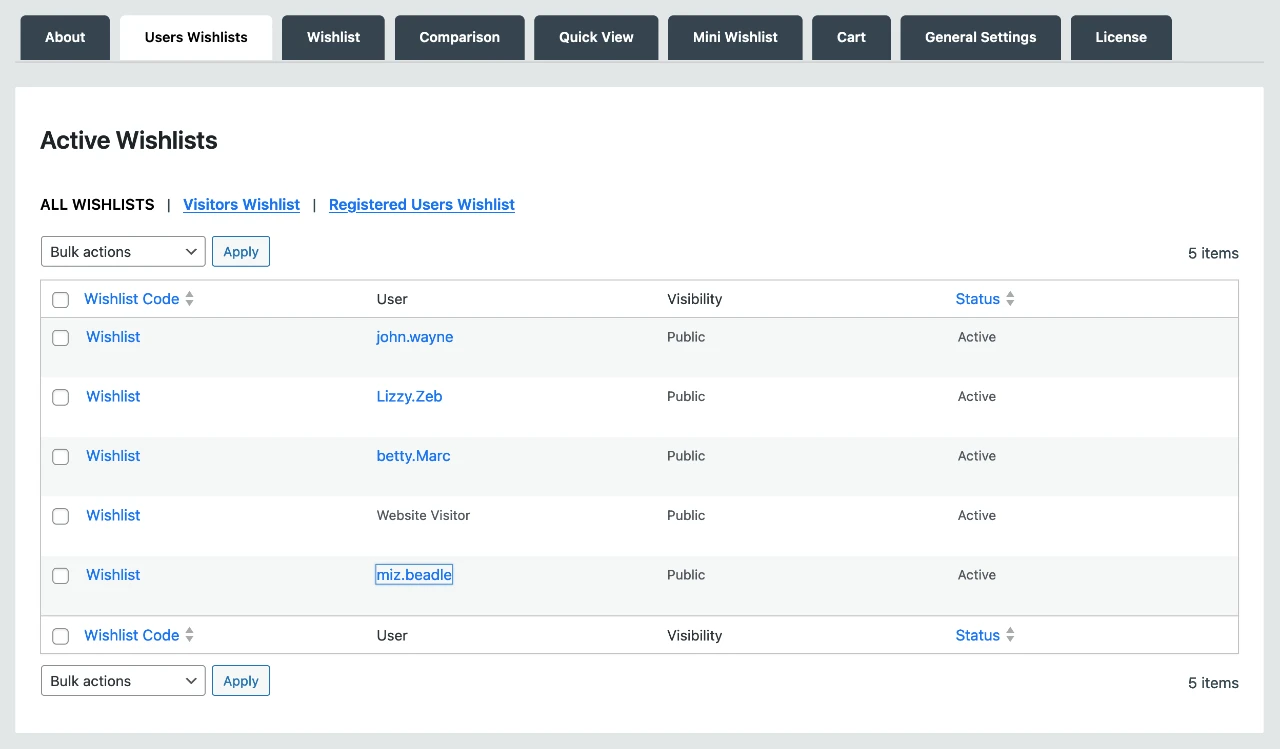Select the Users Wishlists tab

pyautogui.click(x=196, y=37)
